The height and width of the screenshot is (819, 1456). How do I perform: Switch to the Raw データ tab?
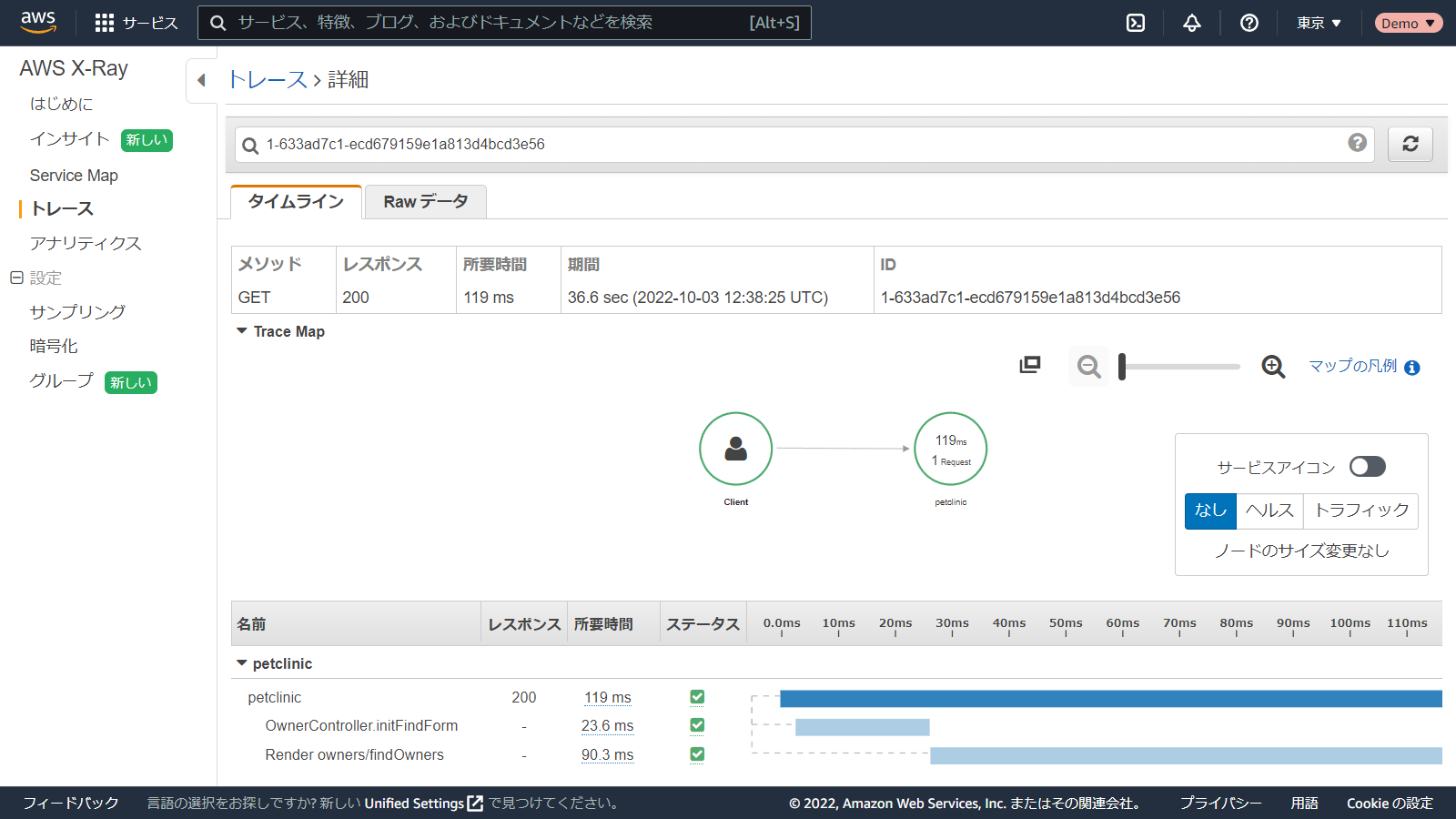click(425, 202)
